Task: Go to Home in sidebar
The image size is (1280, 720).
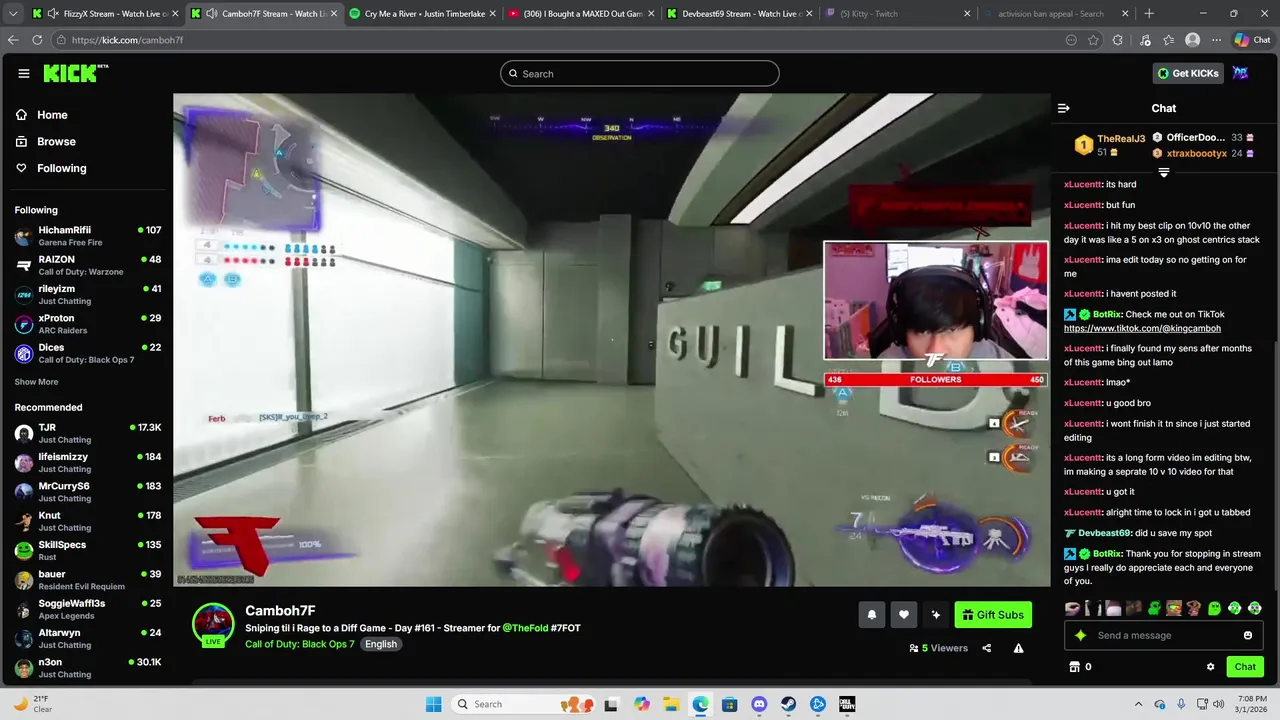Action: [41, 115]
